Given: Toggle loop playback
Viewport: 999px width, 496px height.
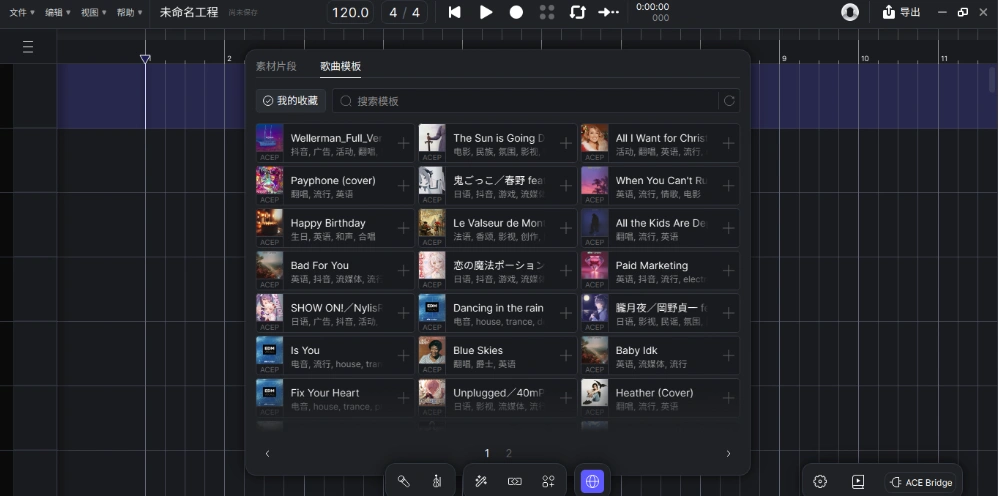Looking at the screenshot, I should 577,12.
